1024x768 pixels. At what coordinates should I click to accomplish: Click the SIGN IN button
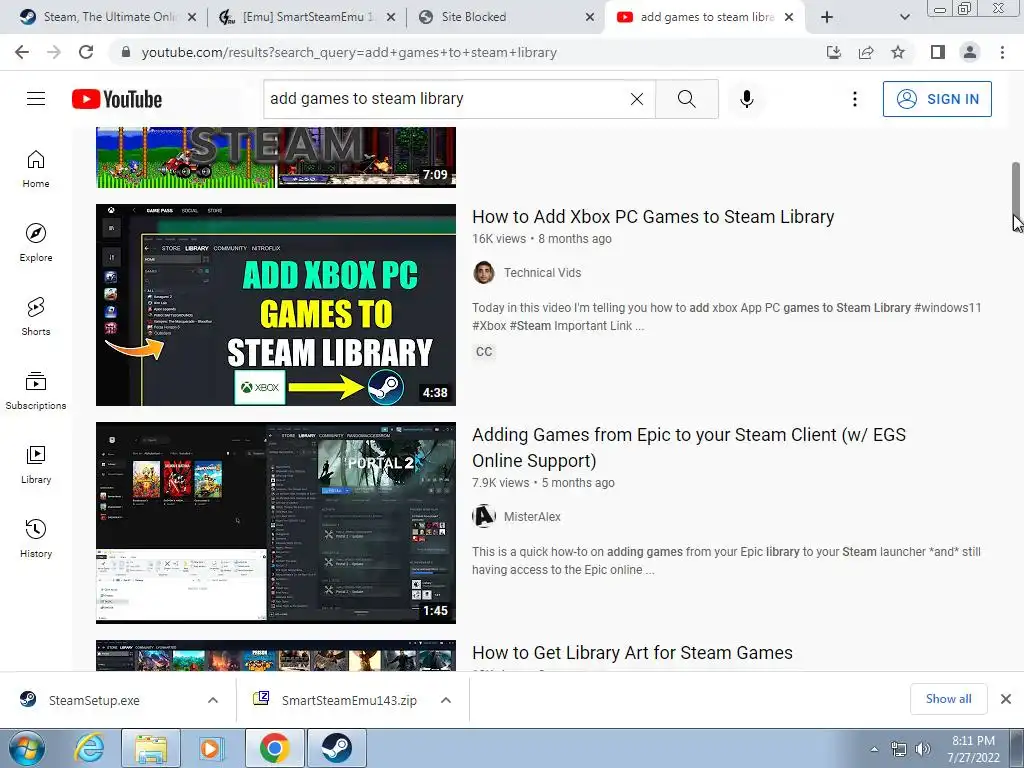[x=937, y=99]
